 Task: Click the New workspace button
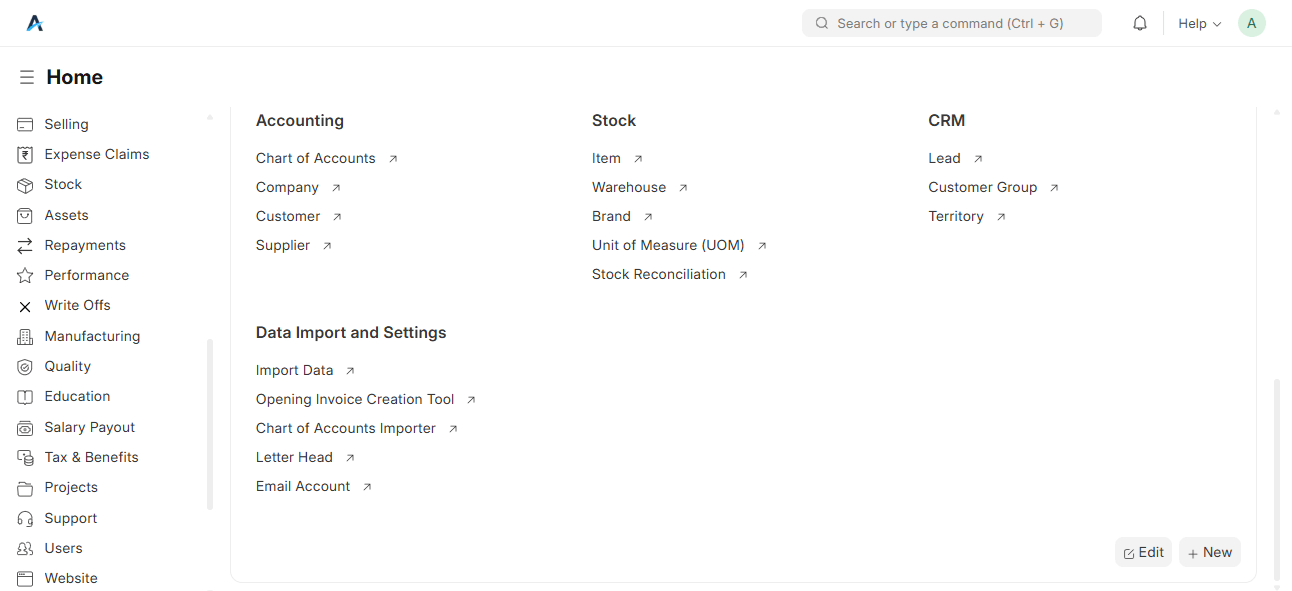coord(1210,552)
